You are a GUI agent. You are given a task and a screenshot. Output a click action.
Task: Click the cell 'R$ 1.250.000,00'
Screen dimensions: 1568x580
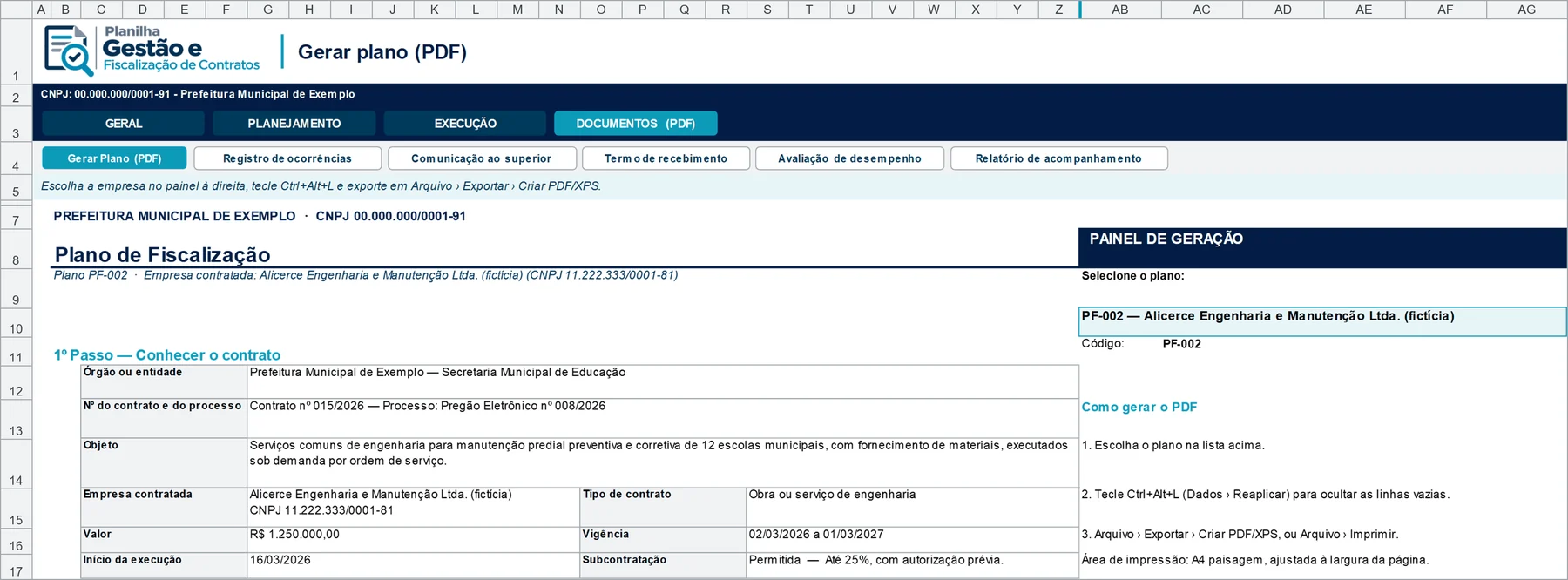point(414,540)
